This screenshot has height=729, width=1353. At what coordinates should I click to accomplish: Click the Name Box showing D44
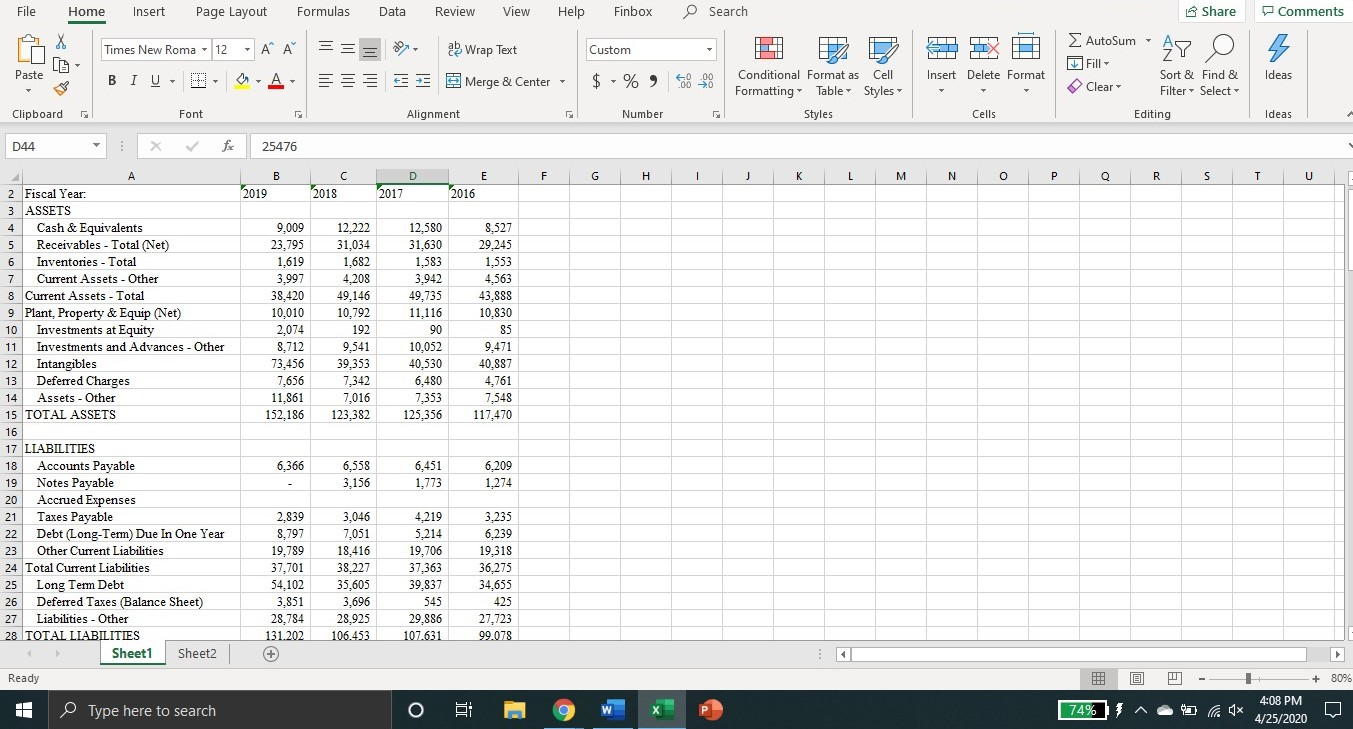tap(47, 145)
